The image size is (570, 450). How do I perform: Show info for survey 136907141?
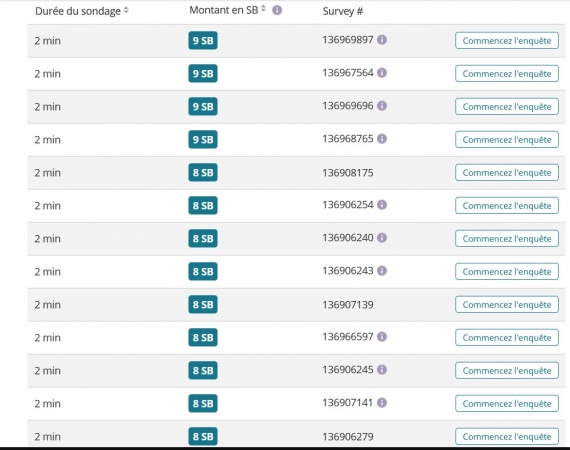point(382,403)
